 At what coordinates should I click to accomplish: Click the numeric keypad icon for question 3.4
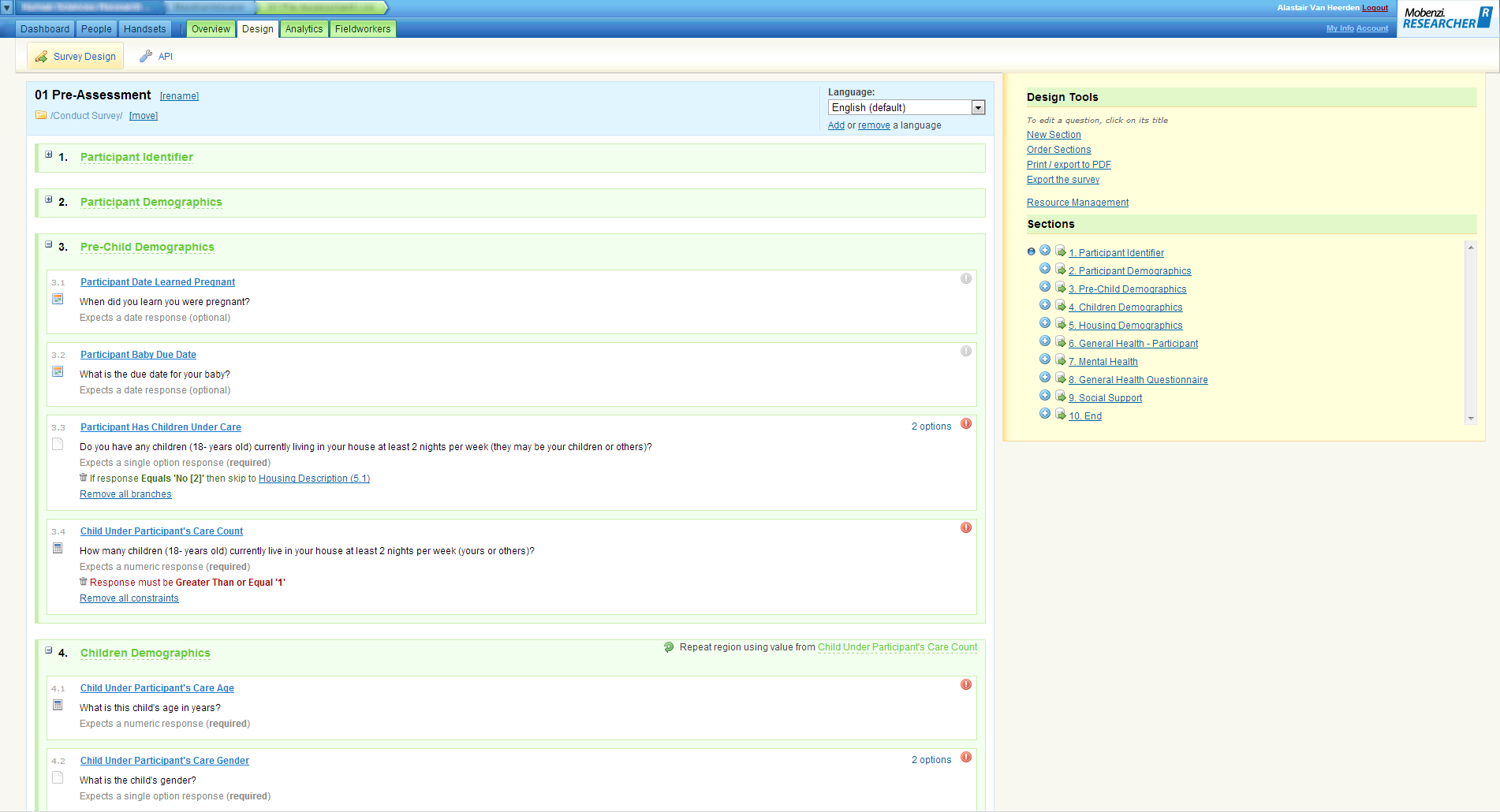click(58, 548)
